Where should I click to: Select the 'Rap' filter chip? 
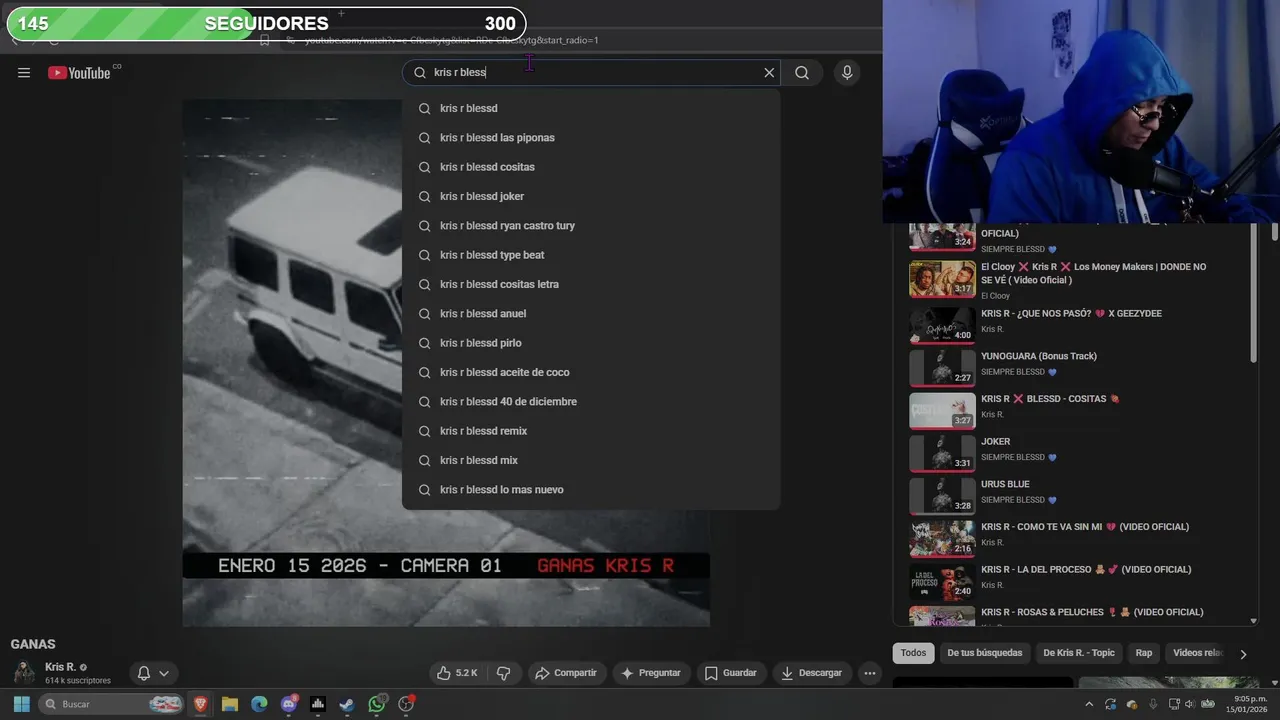tap(1144, 653)
